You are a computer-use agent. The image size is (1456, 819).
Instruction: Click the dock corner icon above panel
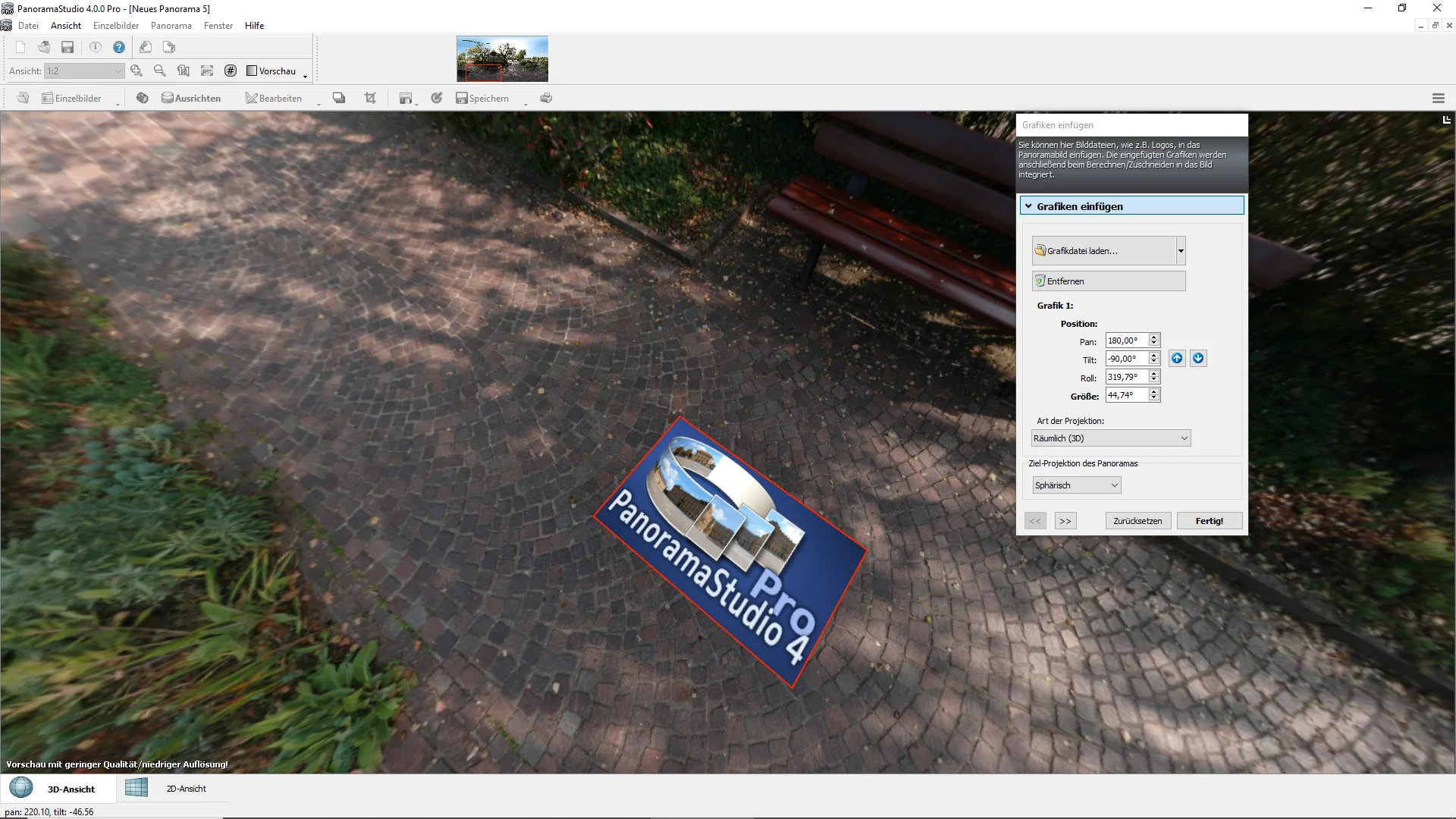pos(1446,120)
